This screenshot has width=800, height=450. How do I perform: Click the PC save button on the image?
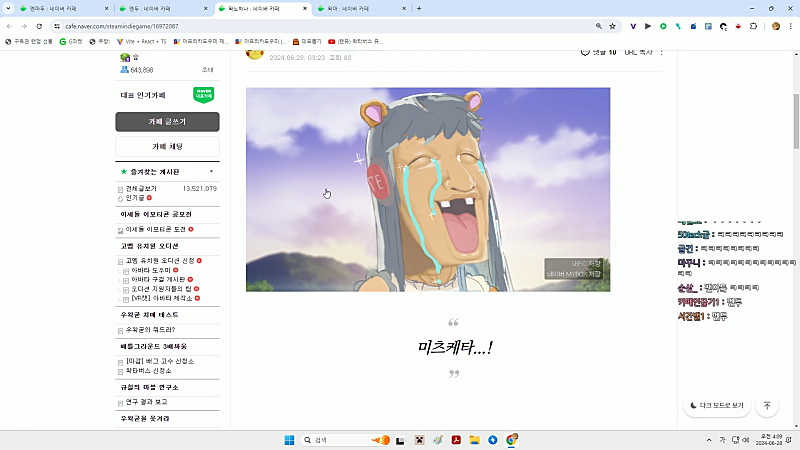click(x=586, y=264)
